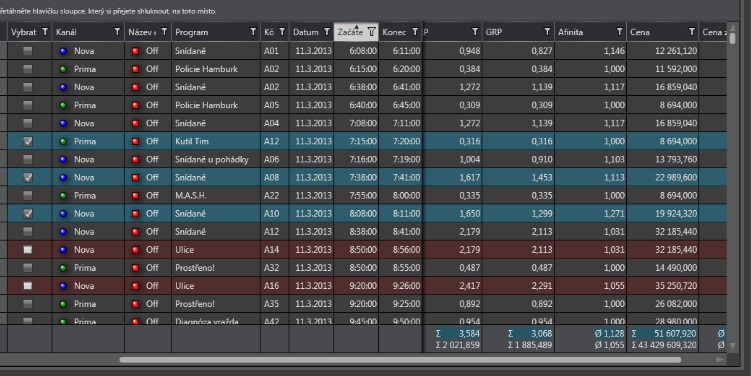
Task: Open the Začátek column filter dropdown
Action: tap(372, 32)
